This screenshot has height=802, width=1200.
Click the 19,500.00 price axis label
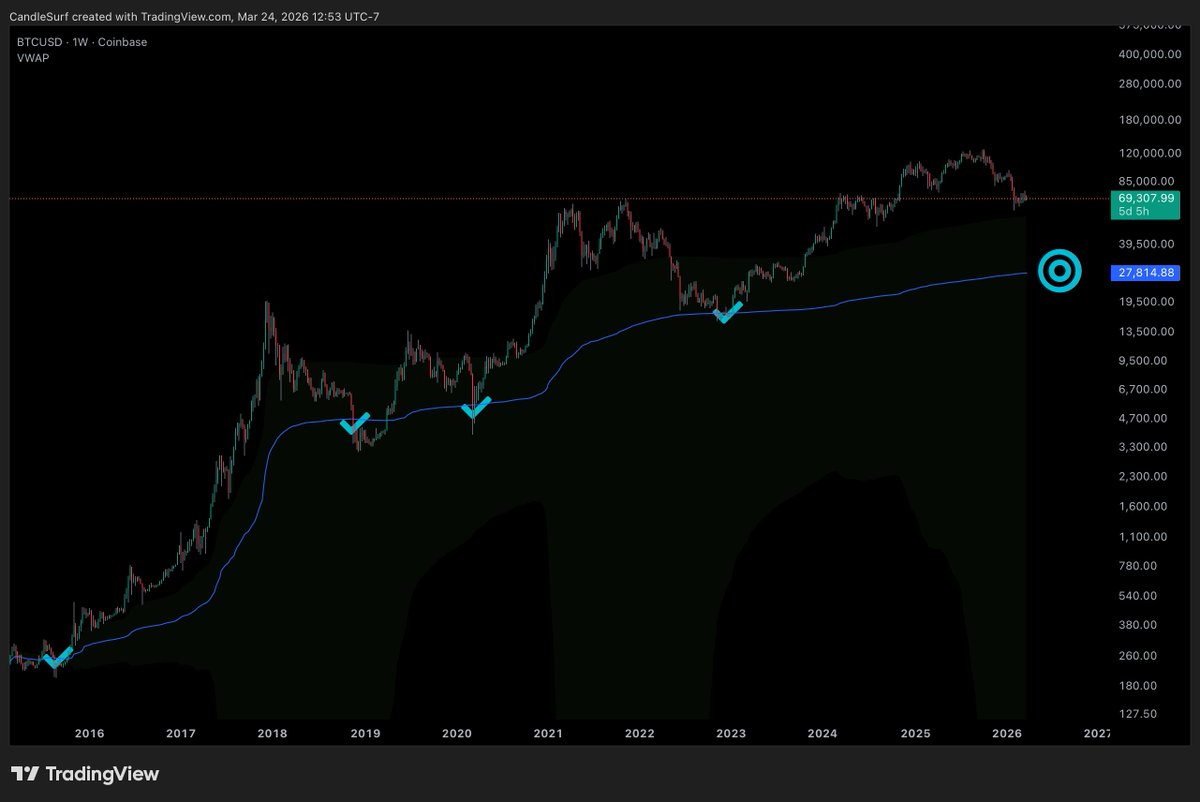pyautogui.click(x=1145, y=302)
